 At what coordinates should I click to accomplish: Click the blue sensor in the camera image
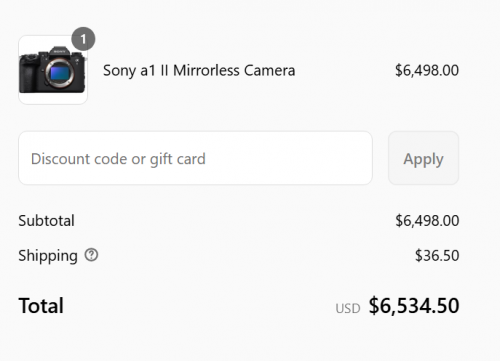(59, 73)
